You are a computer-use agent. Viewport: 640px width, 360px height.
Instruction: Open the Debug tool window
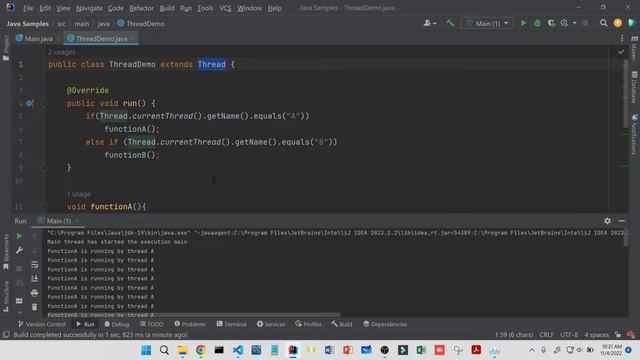click(x=117, y=324)
